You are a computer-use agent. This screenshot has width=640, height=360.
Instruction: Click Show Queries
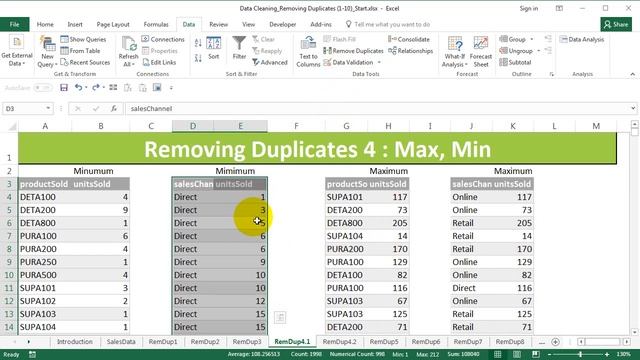(x=83, y=39)
